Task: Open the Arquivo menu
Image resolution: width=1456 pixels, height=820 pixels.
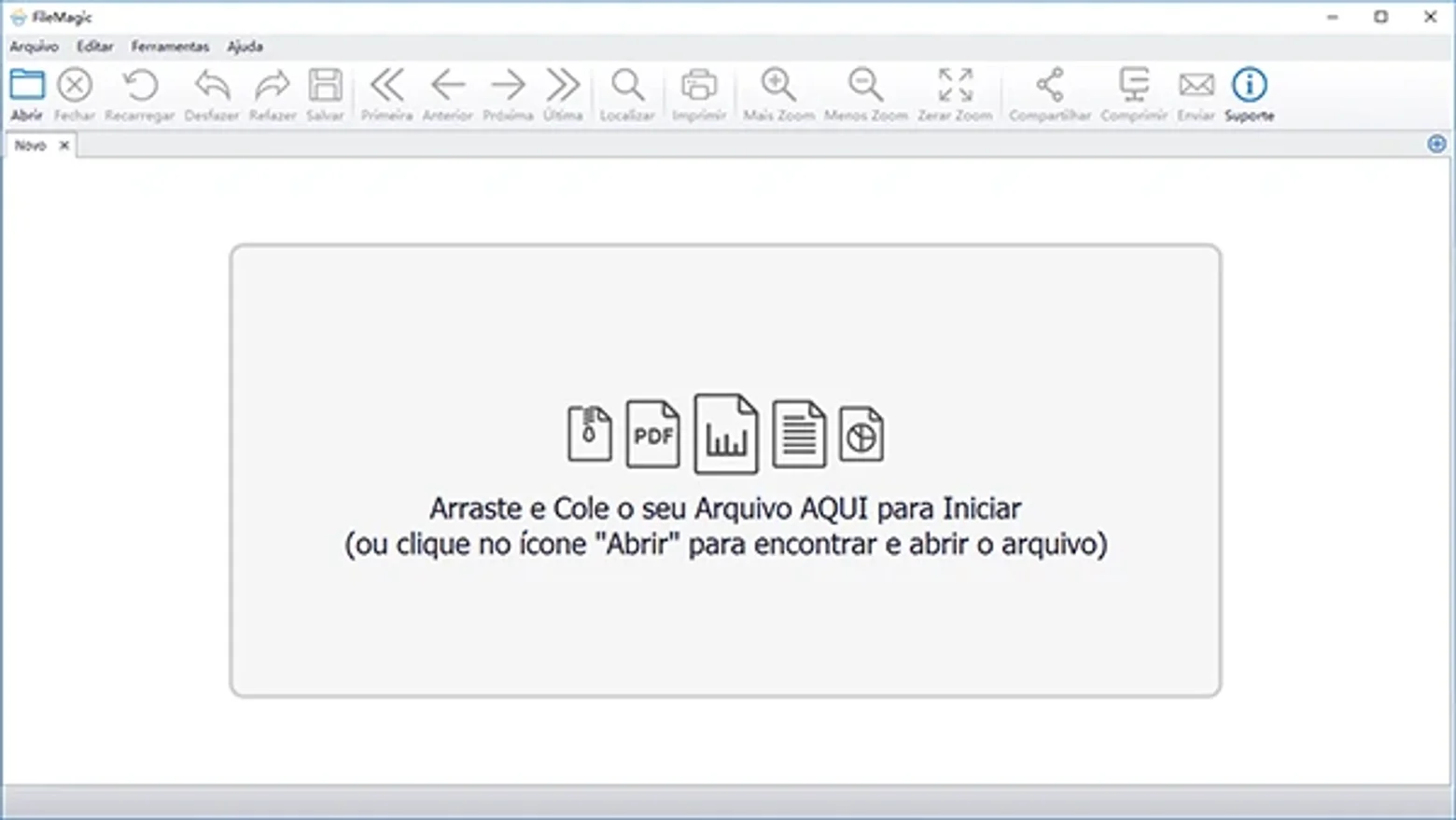Action: pyautogui.click(x=35, y=46)
